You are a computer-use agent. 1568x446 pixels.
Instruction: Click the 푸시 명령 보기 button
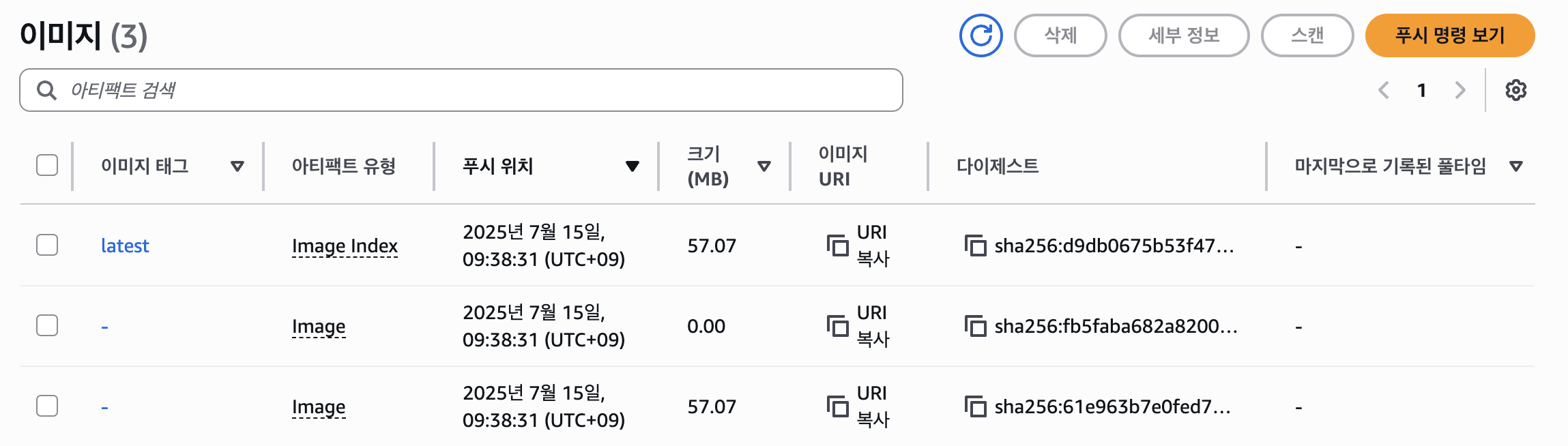point(1449,35)
